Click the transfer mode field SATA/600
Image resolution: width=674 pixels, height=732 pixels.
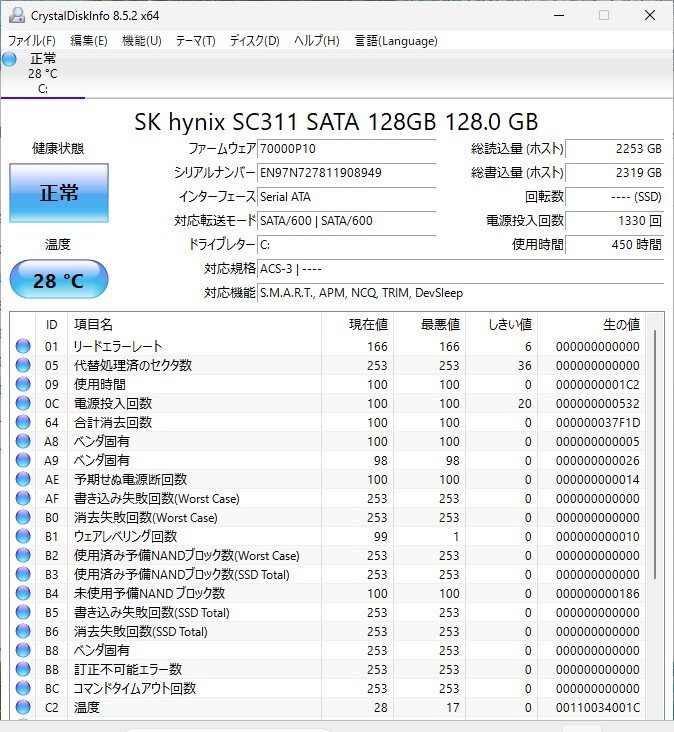(x=346, y=221)
